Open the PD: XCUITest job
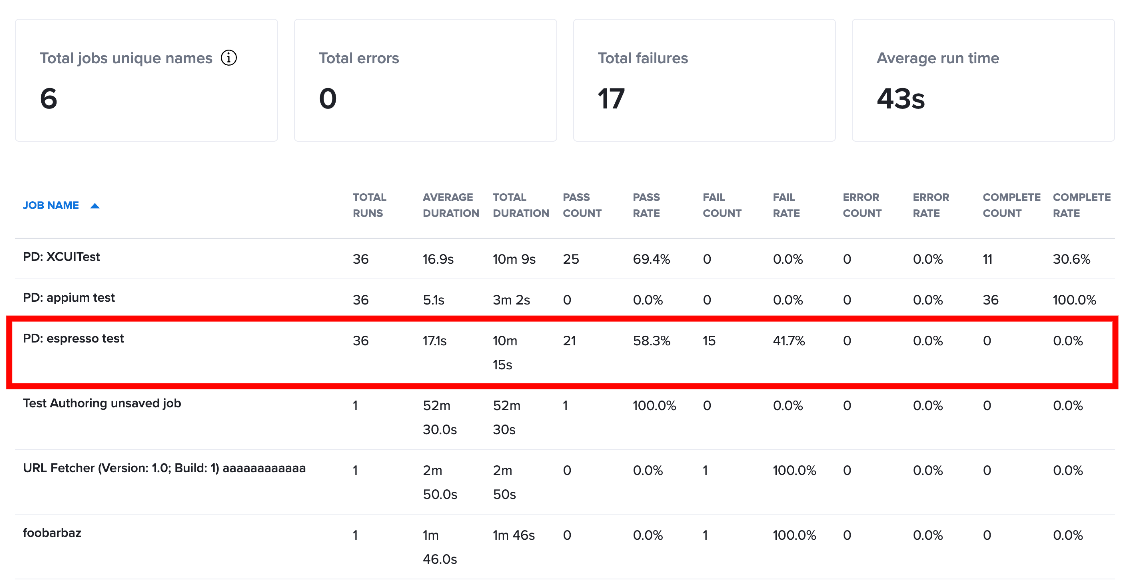Image resolution: width=1131 pixels, height=580 pixels. pos(61,257)
